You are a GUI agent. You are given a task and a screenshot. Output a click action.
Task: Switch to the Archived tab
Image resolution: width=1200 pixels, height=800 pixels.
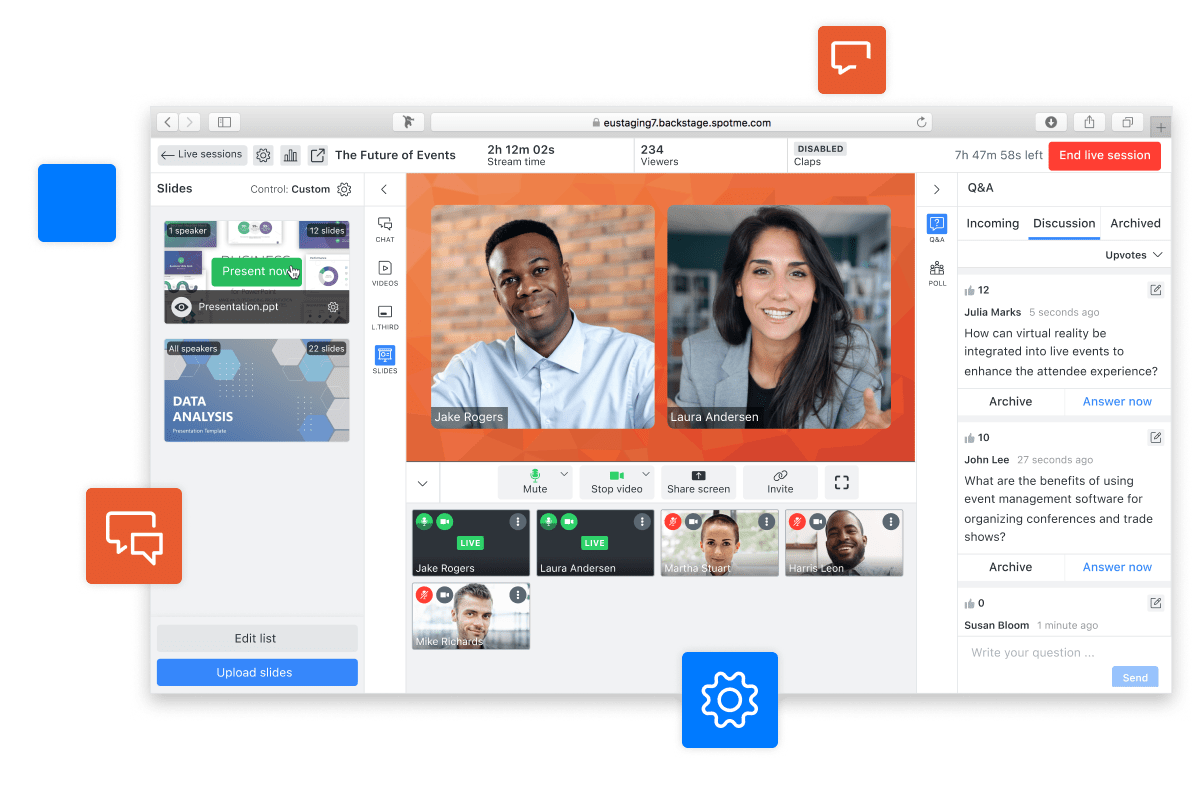point(1135,223)
